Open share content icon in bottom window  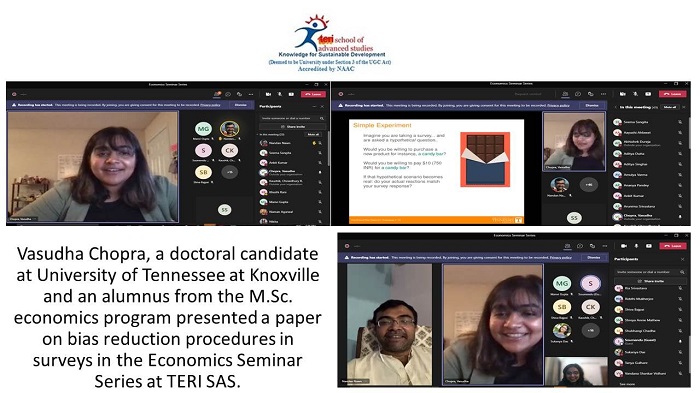tap(649, 246)
